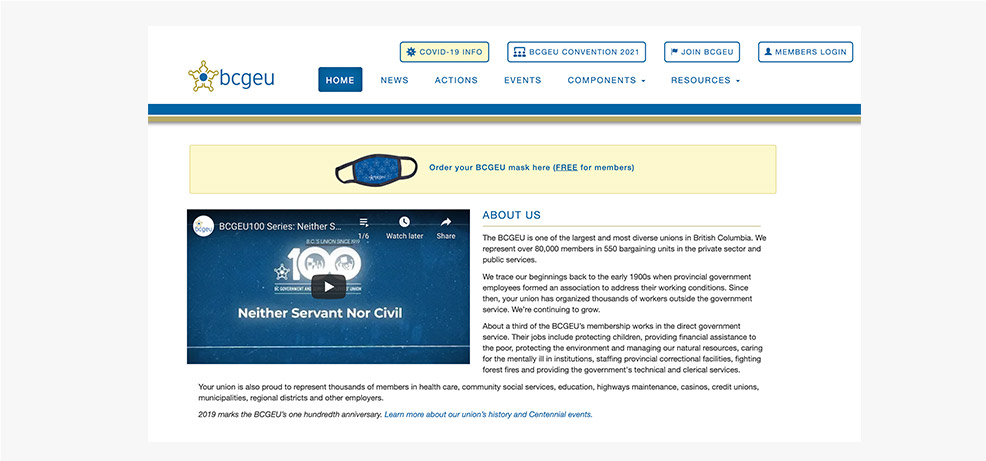Click the video title BCGEU100 Series

pos(280,226)
